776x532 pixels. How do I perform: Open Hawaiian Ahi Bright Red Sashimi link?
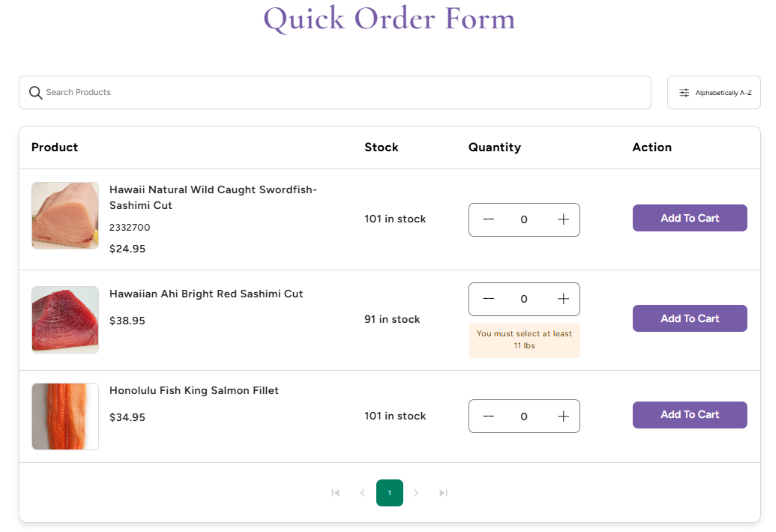206,294
